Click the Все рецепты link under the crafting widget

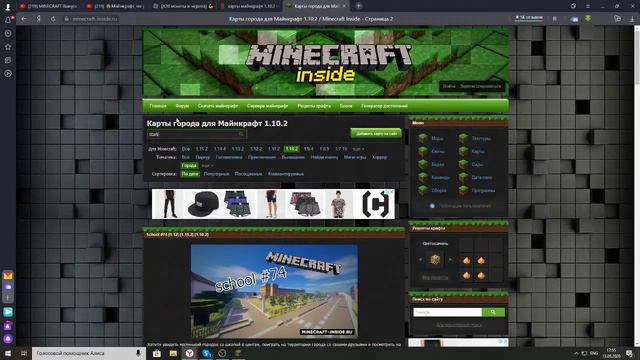435,278
